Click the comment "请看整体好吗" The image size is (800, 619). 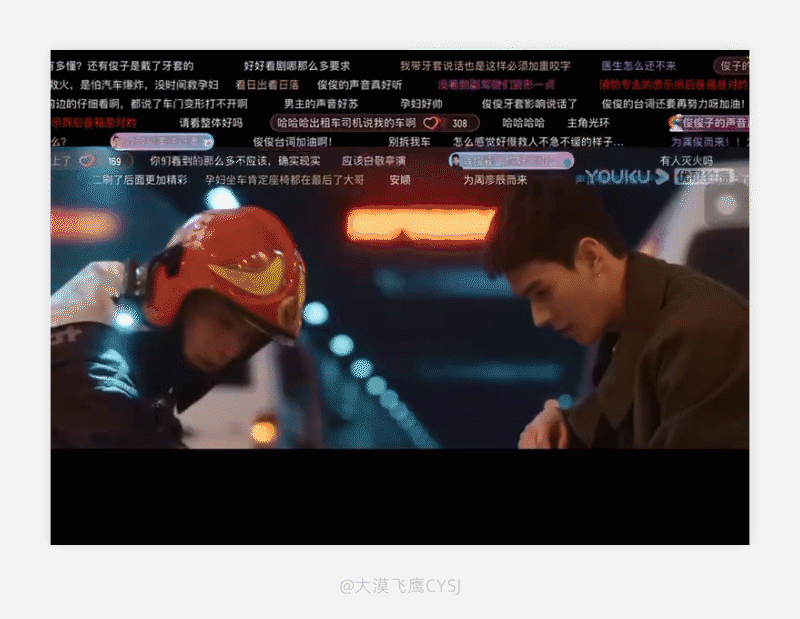click(211, 123)
